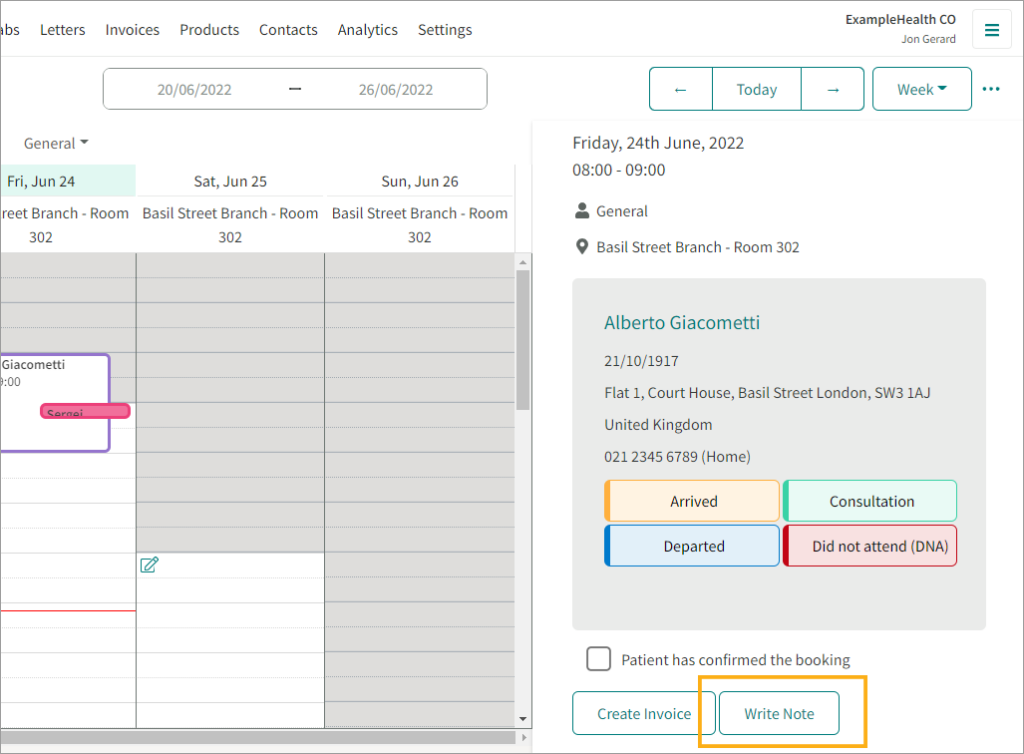
Task: Click the Friday, 24th June, 2022 heading
Action: click(658, 143)
